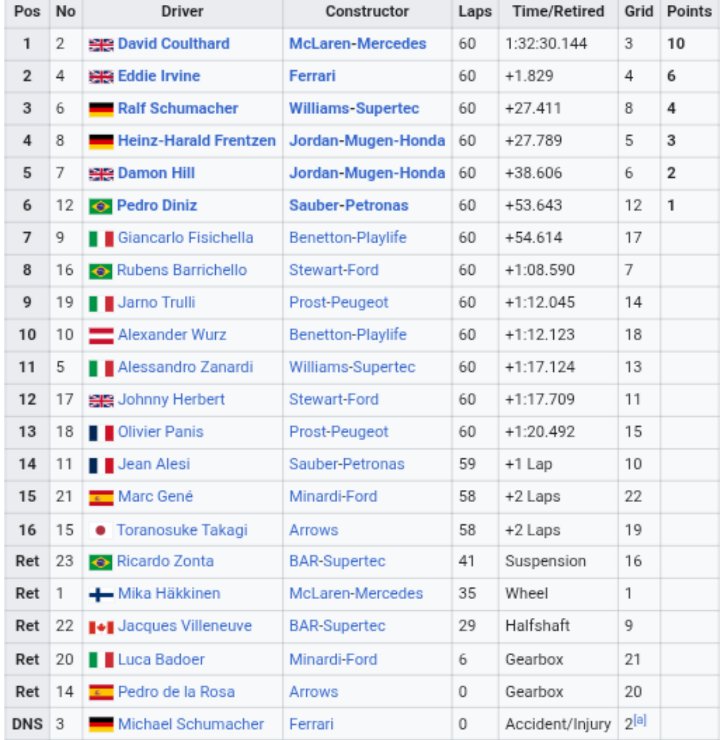Open footnote [a] beside grid position 2
The width and height of the screenshot is (720, 740).
coord(640,720)
